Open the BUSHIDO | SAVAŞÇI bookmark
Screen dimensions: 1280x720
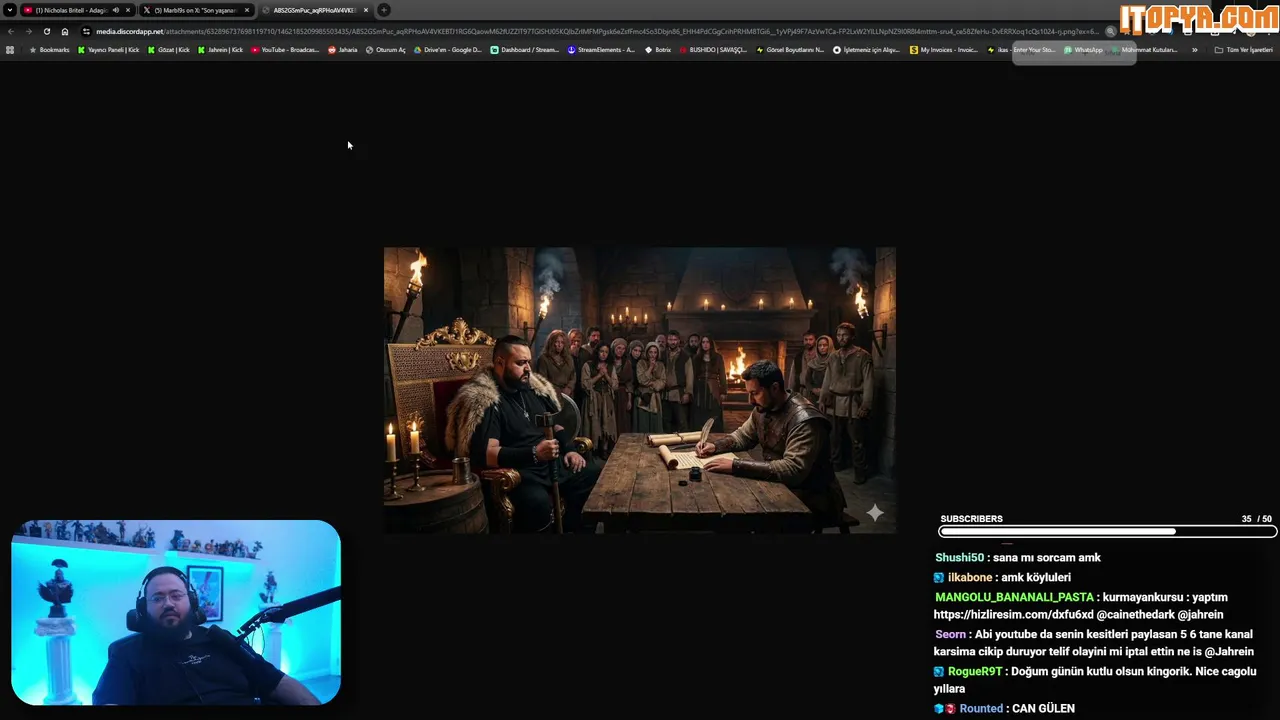[713, 49]
